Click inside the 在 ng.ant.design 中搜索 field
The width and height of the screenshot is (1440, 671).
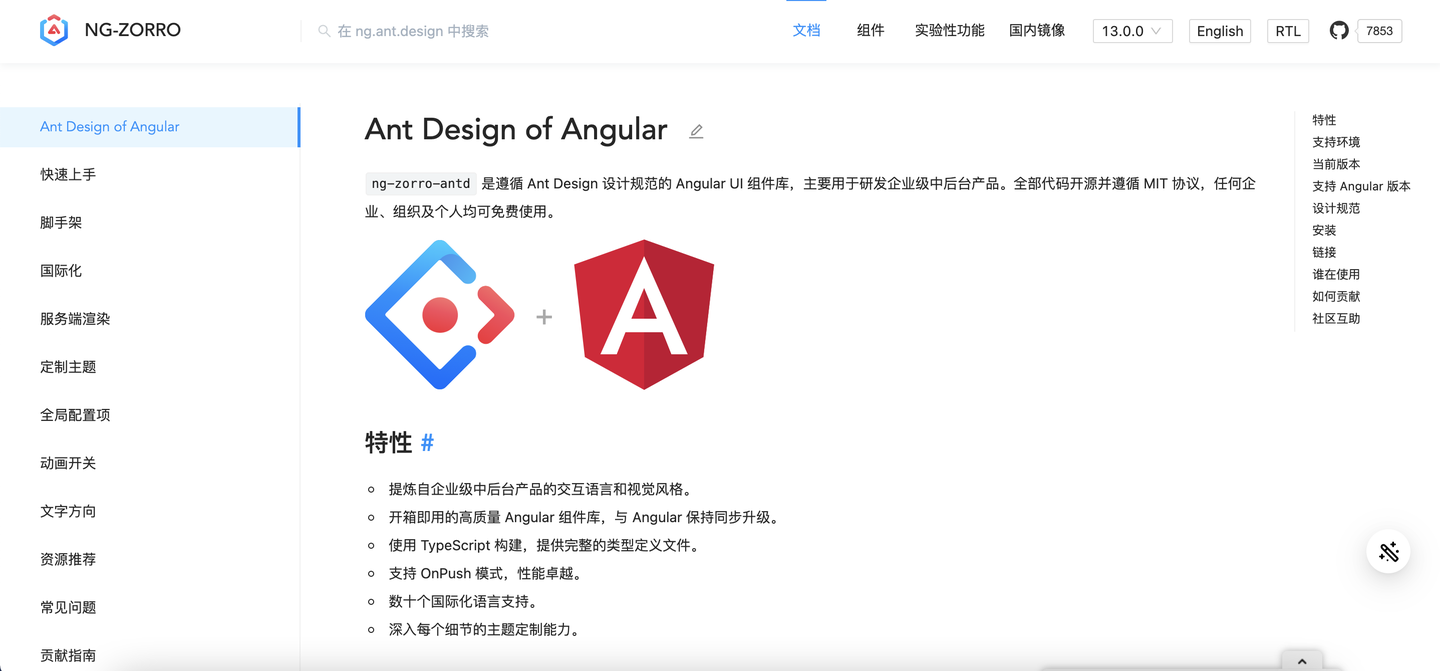point(420,31)
